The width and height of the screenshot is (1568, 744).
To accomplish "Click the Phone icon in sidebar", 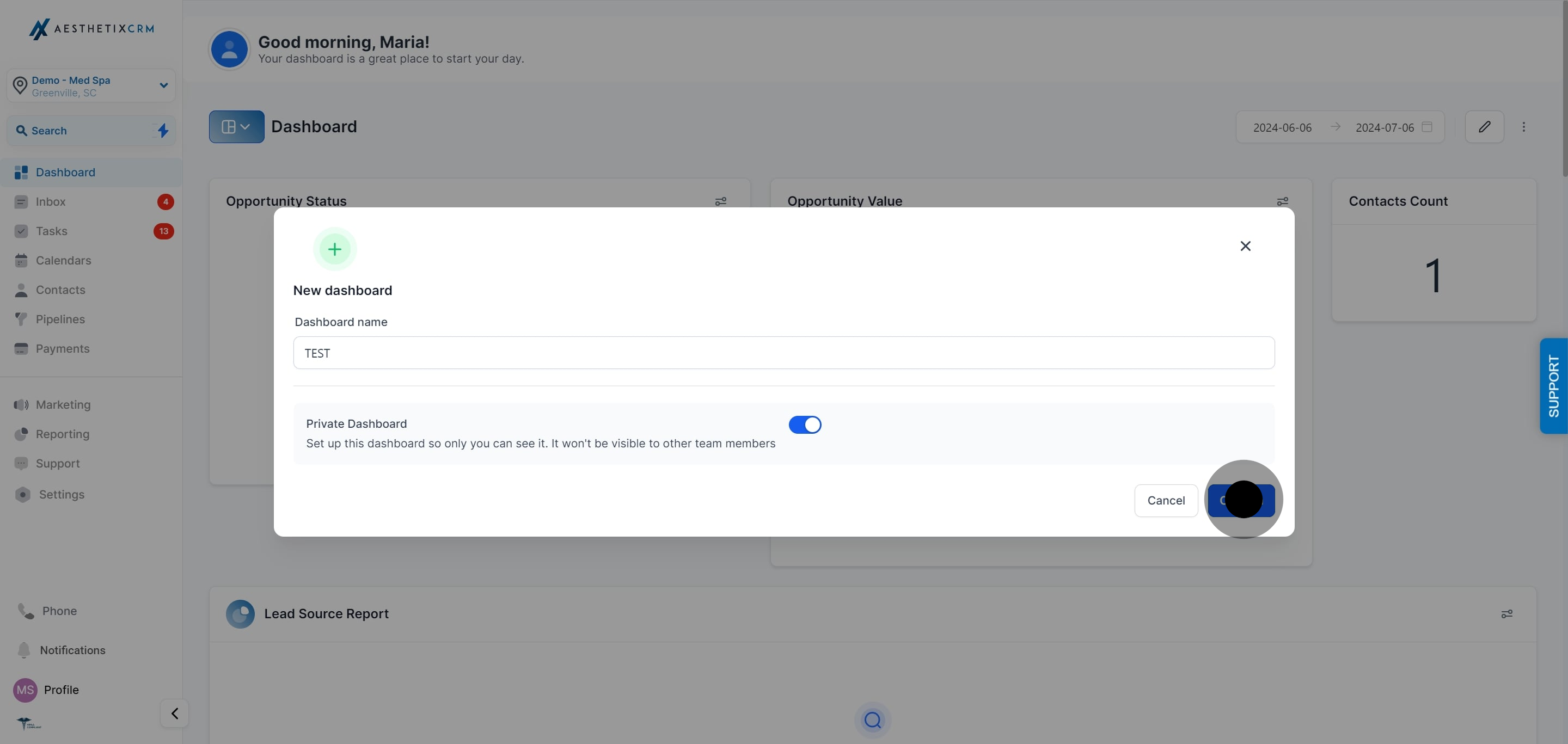I will point(26,611).
